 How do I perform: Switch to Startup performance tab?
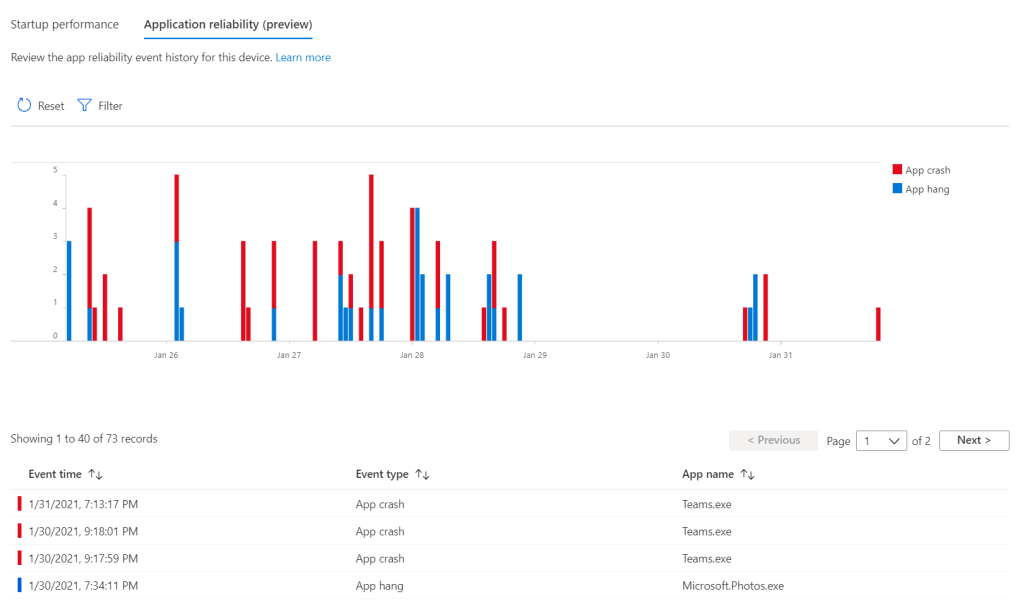point(64,24)
